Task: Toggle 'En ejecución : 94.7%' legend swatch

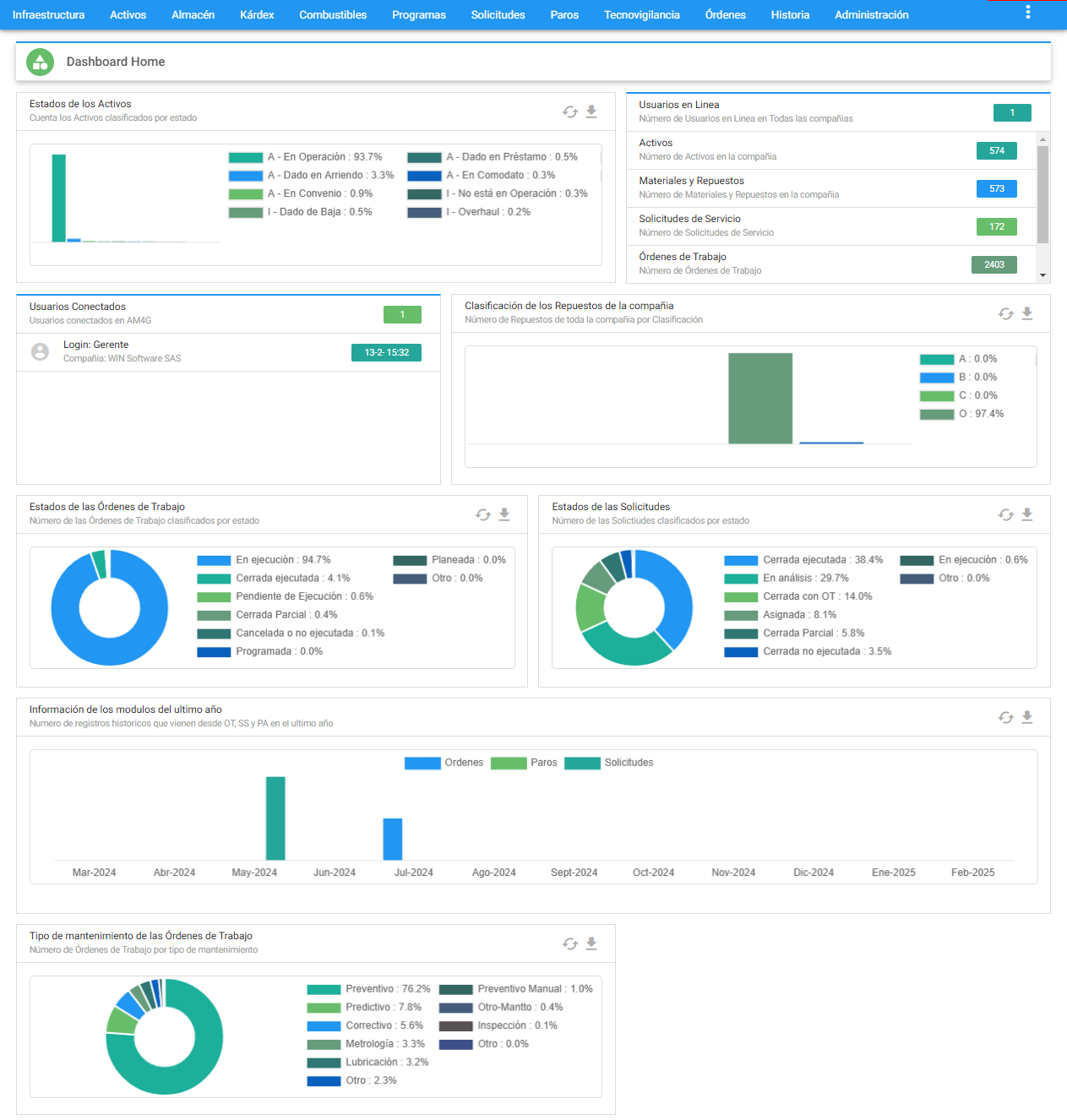Action: (x=214, y=560)
